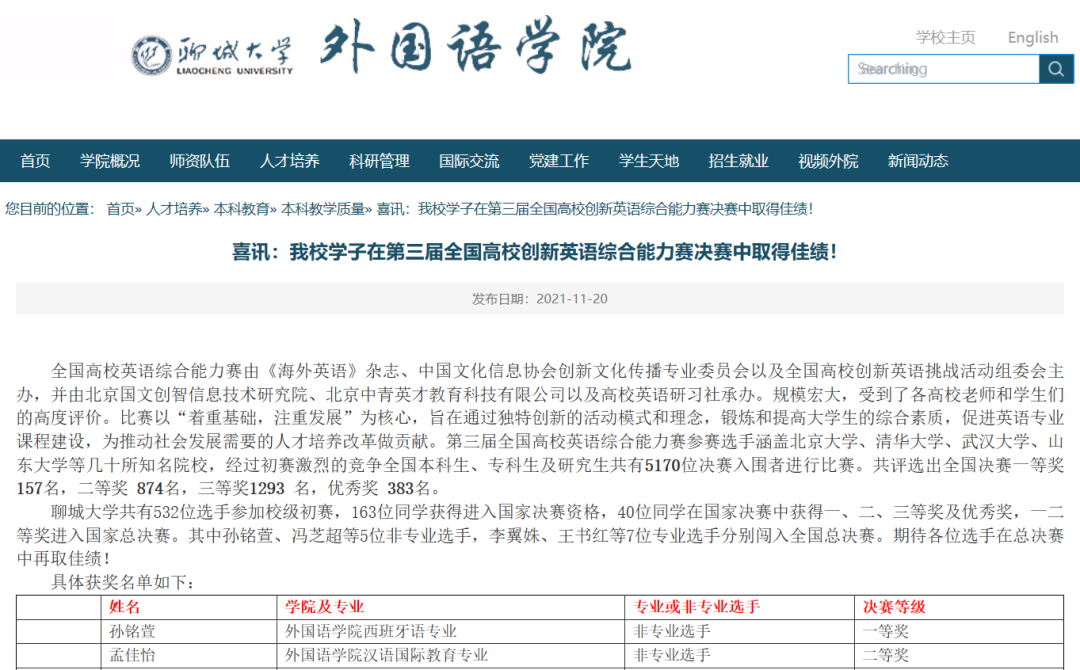
Task: Open the 首页 navigation menu item
Action: pyautogui.click(x=35, y=161)
